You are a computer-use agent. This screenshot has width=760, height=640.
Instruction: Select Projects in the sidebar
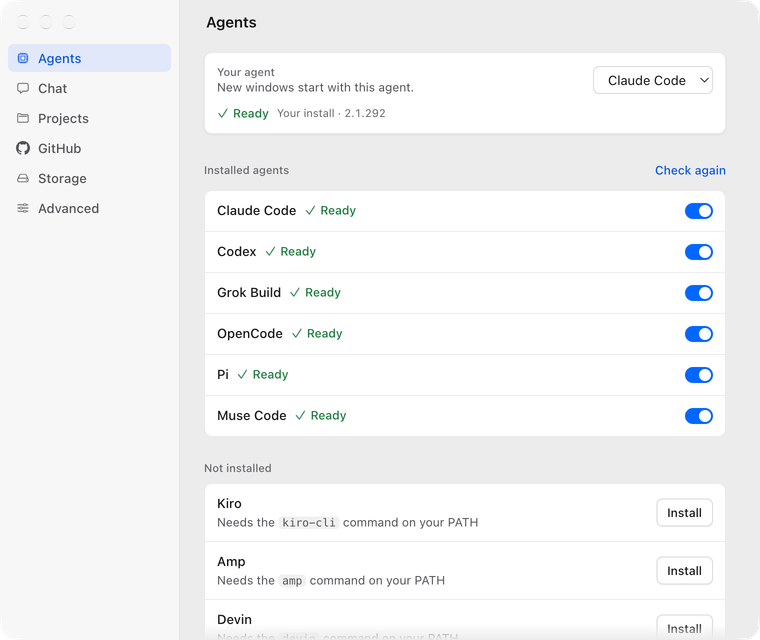pyautogui.click(x=90, y=118)
